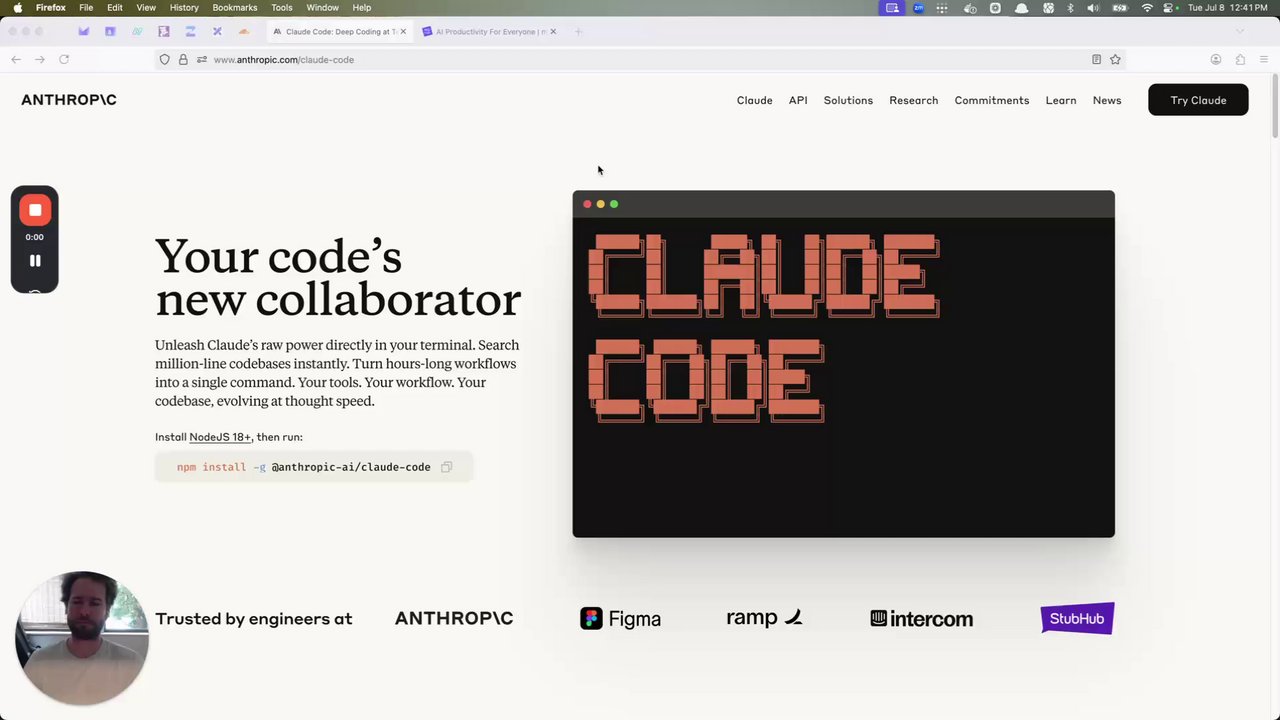Open the Zoom menu bar icon

coord(918,7)
